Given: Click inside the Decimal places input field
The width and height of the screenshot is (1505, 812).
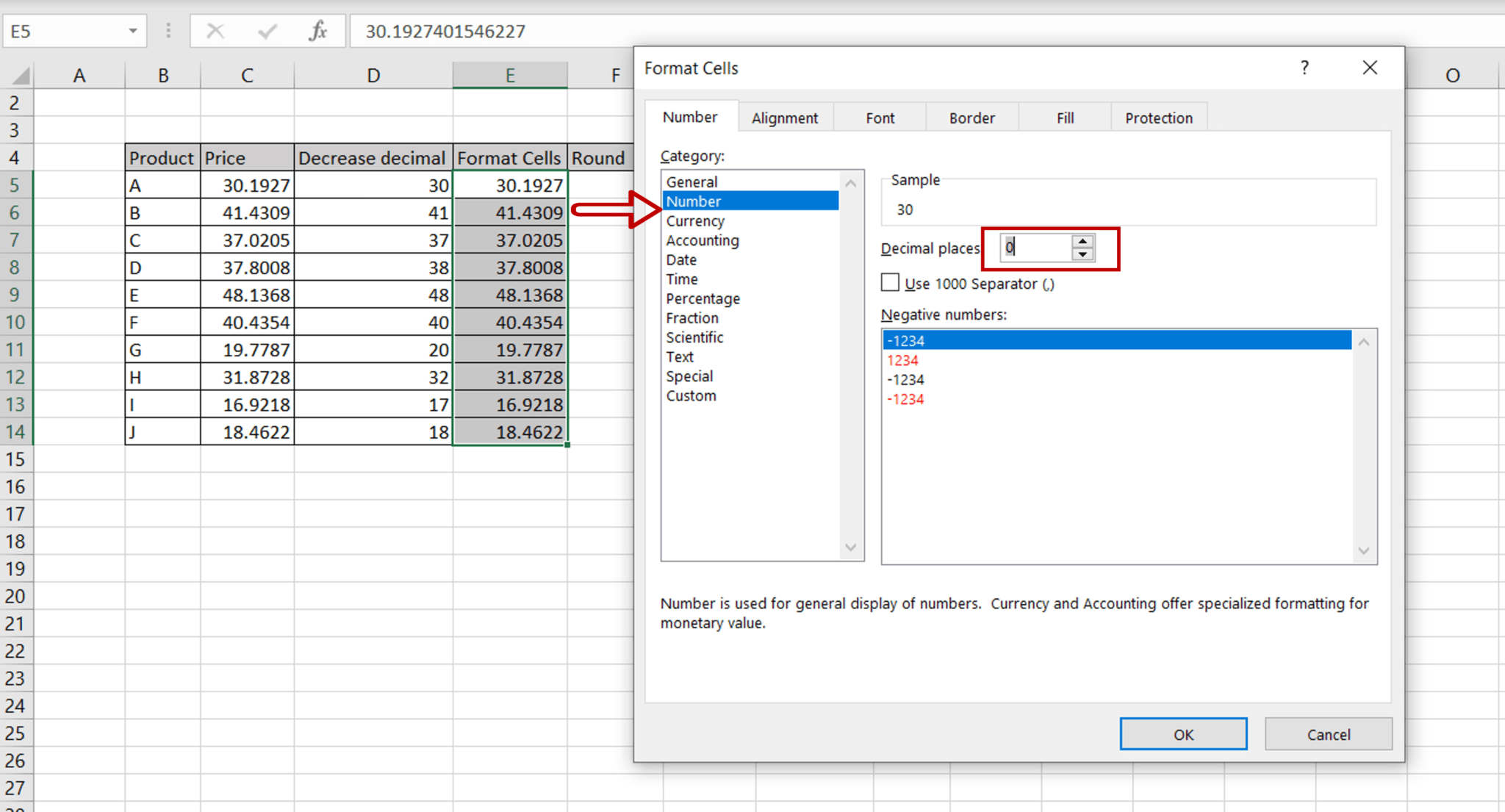Looking at the screenshot, I should point(1036,248).
